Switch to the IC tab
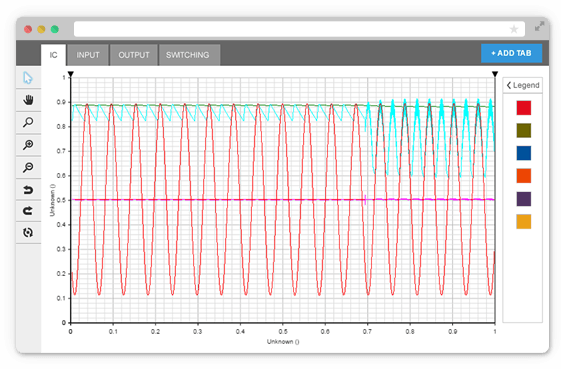The image size is (561, 369). (x=53, y=55)
